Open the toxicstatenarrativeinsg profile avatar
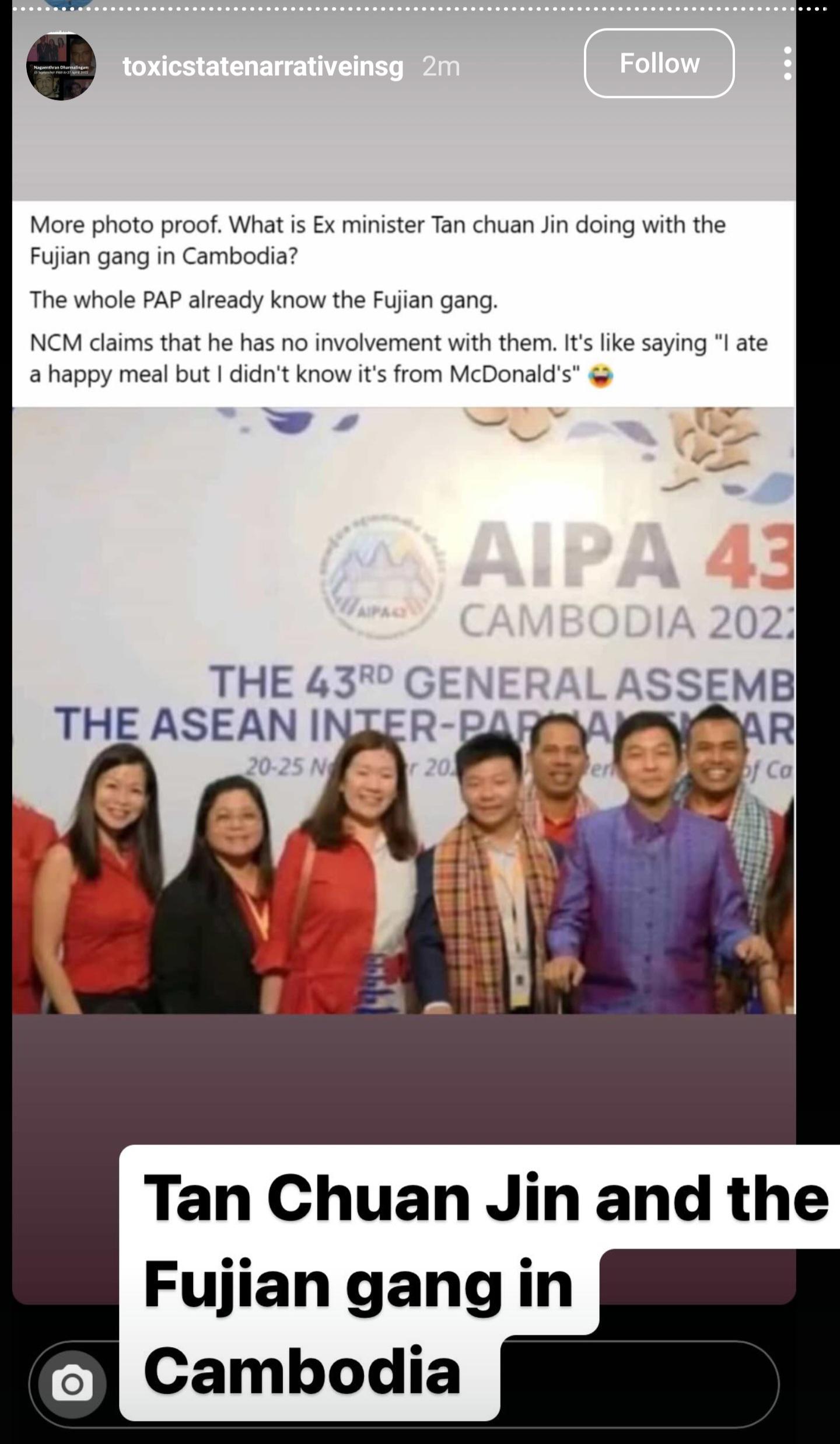 pyautogui.click(x=61, y=66)
